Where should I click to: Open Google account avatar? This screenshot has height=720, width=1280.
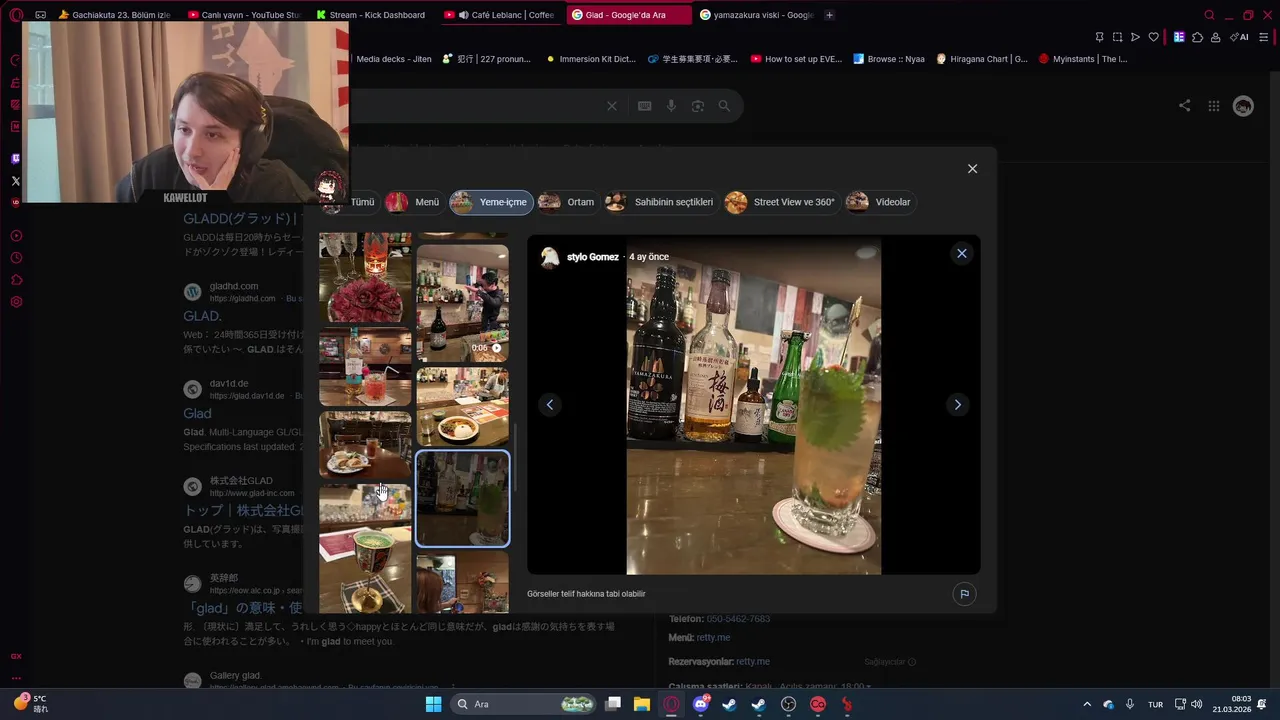[x=1243, y=106]
